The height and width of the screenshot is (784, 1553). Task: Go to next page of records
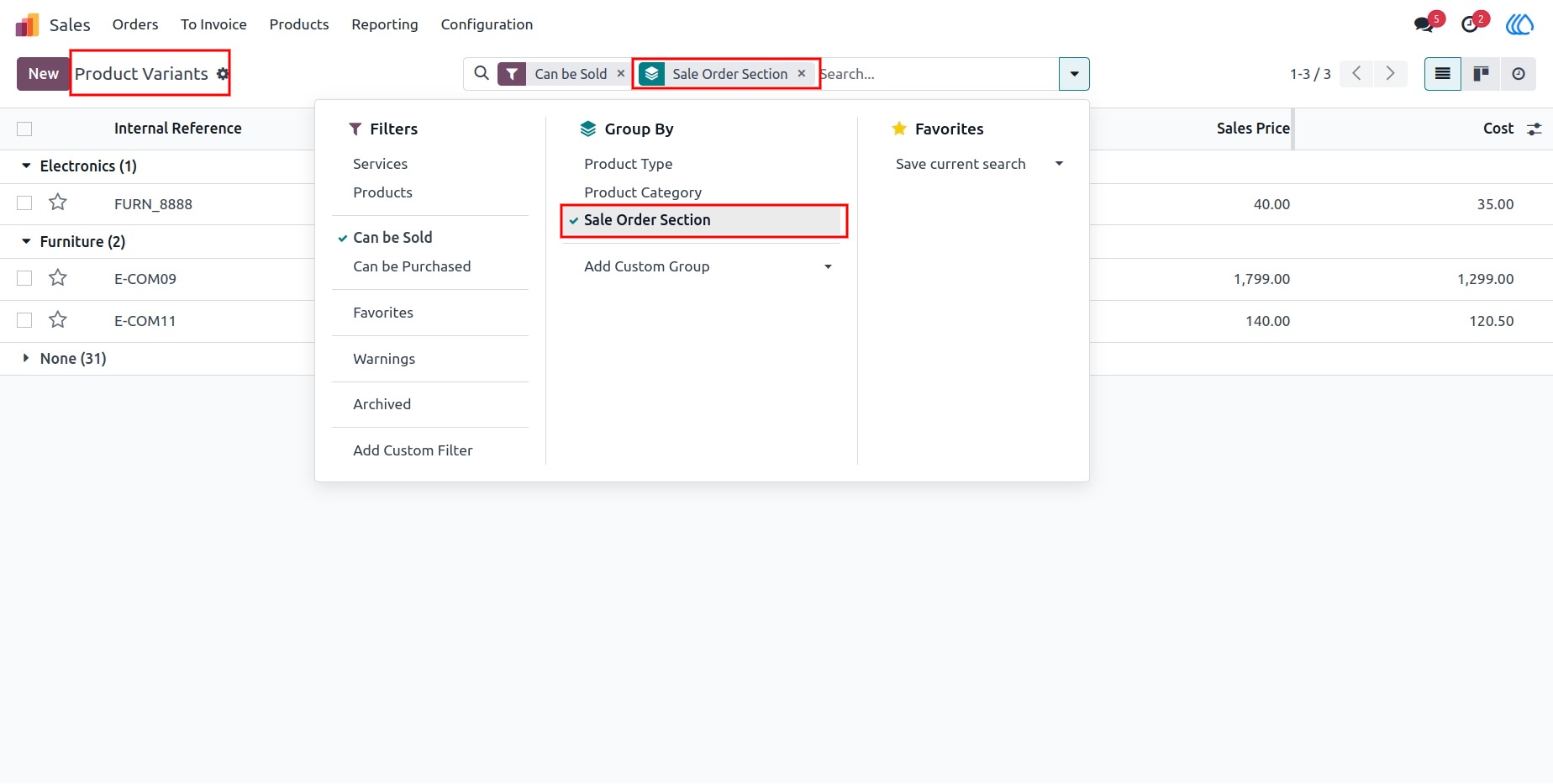(x=1391, y=74)
